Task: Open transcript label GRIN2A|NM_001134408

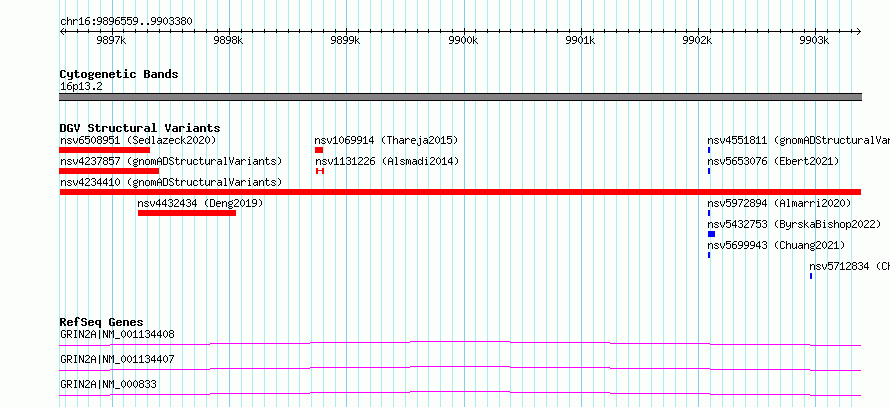Action: 117,334
